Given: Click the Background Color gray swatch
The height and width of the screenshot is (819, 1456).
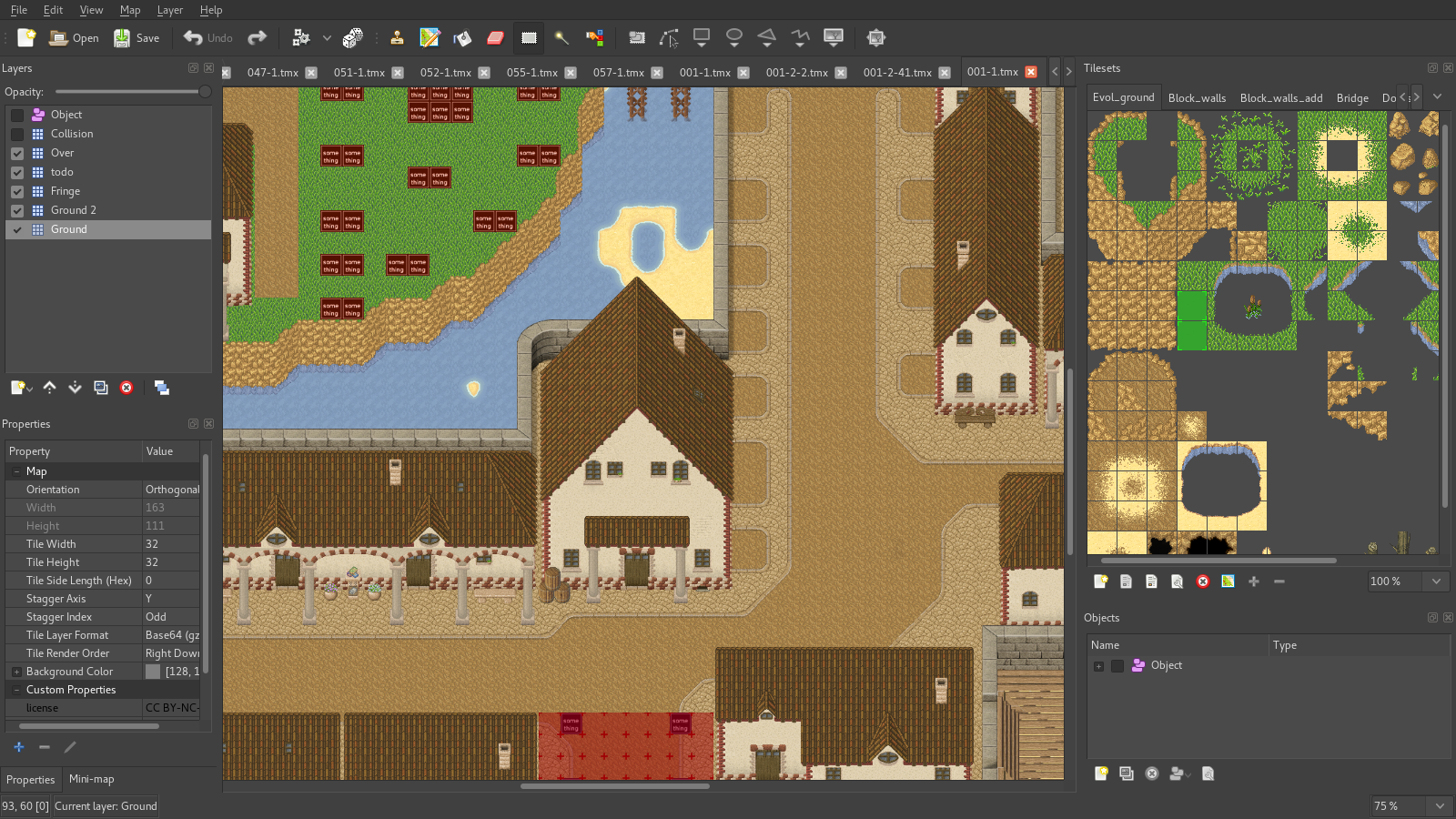Looking at the screenshot, I should pyautogui.click(x=153, y=672).
